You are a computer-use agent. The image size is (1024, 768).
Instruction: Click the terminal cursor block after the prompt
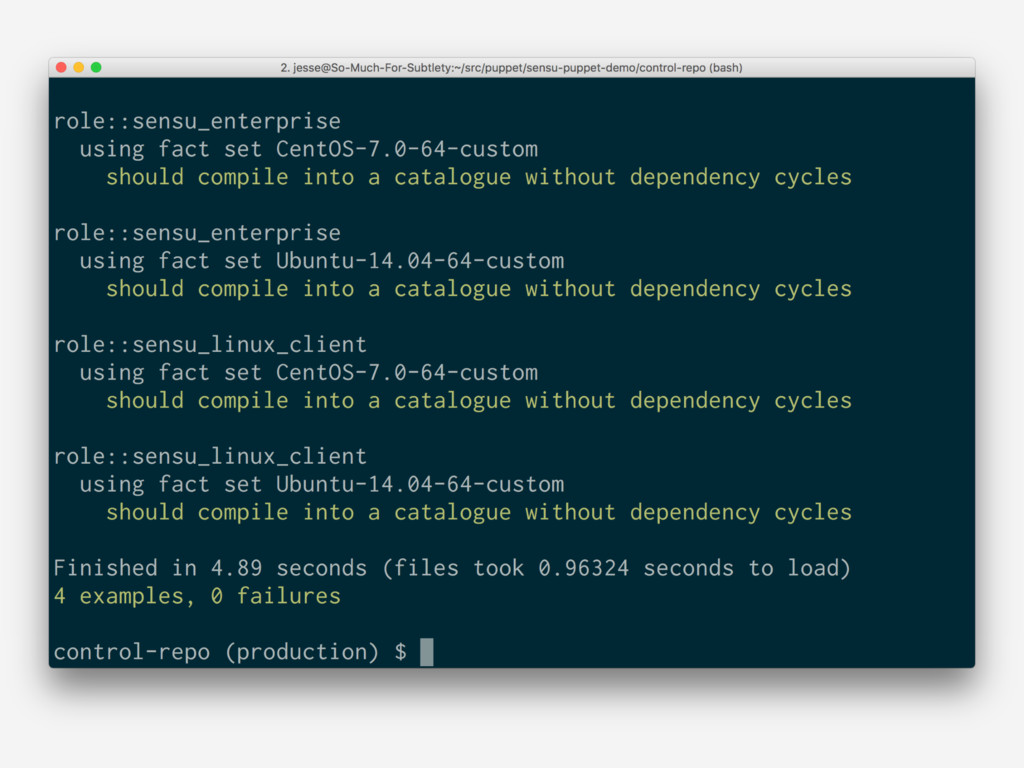point(426,652)
